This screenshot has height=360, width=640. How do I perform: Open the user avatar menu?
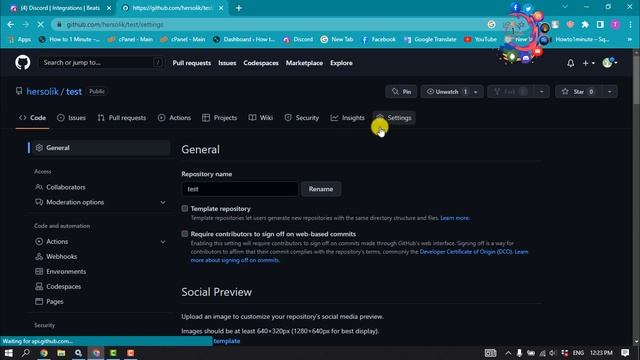tap(610, 63)
